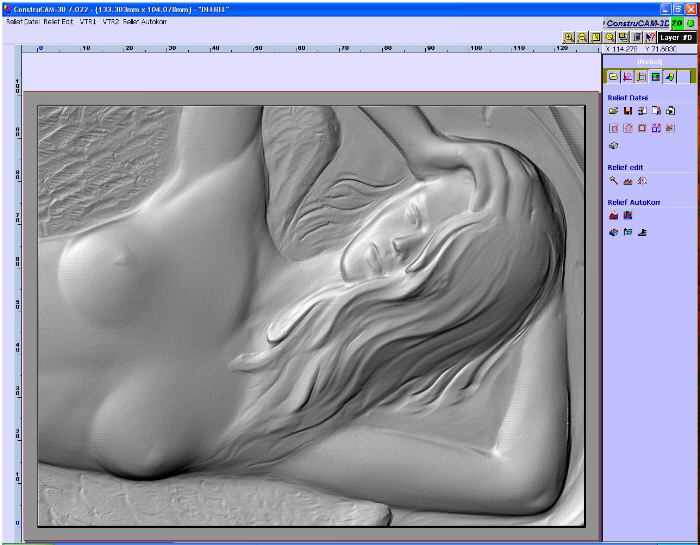Click the zoom in magnifier icon
Screen dimensions: 700x545
tap(568, 37)
